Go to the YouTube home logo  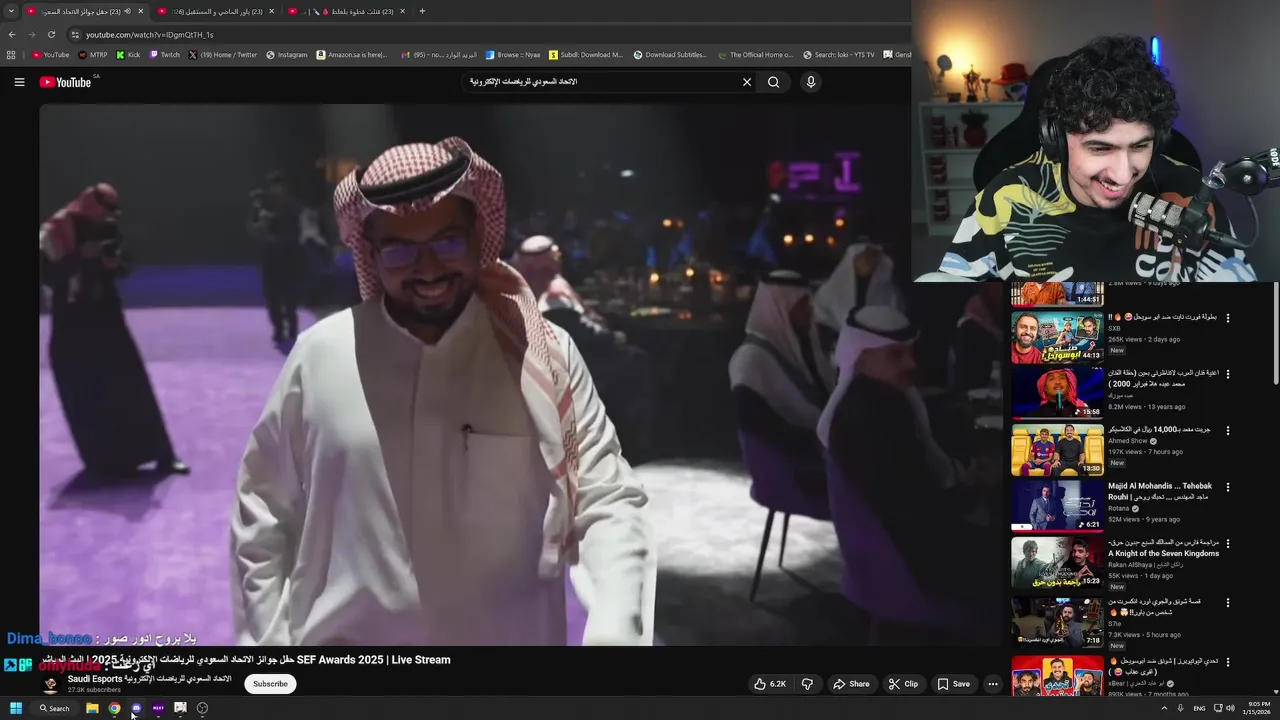[x=66, y=82]
